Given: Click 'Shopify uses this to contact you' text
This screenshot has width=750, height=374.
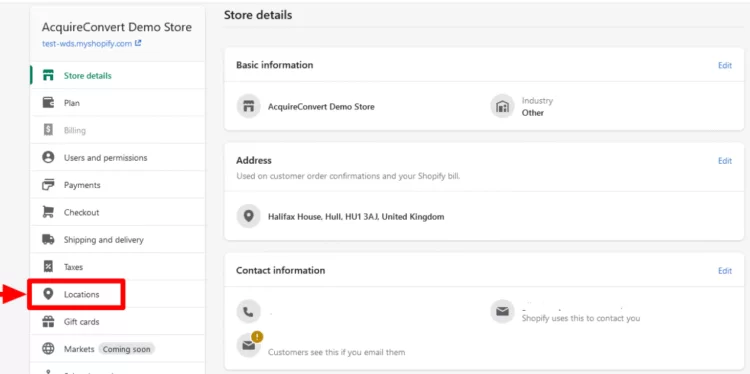Looking at the screenshot, I should coord(581,318).
